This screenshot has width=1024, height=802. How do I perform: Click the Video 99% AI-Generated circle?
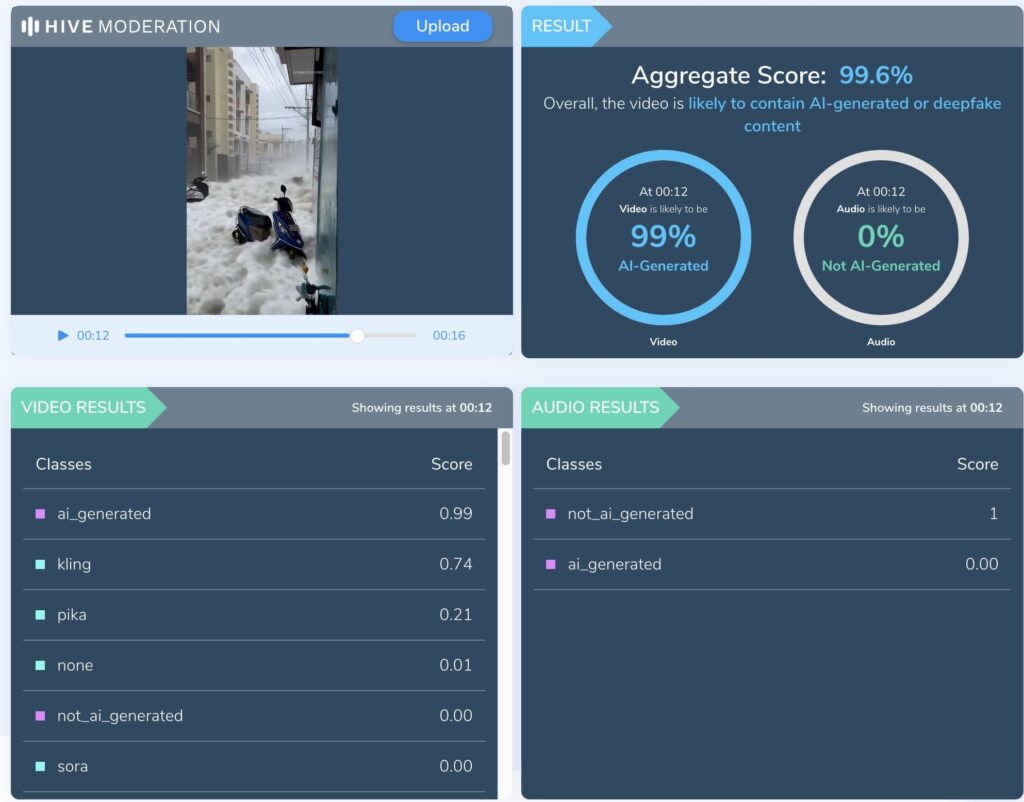click(x=663, y=237)
